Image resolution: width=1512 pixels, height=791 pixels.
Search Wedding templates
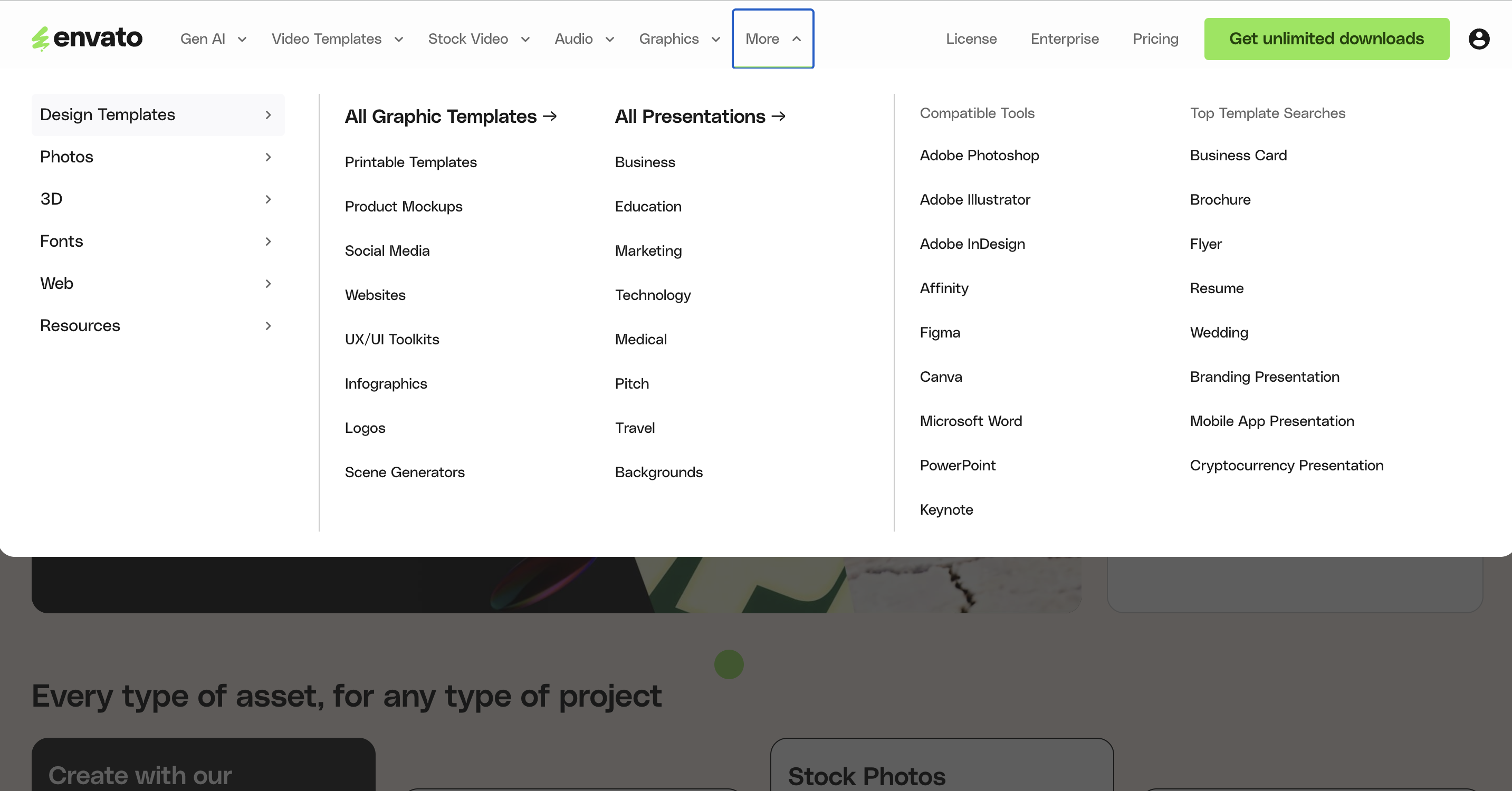(1219, 333)
